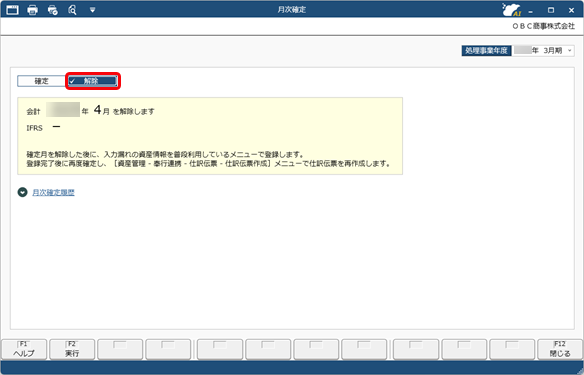
Task: Open print preview magnifier icon
Action: click(72, 10)
